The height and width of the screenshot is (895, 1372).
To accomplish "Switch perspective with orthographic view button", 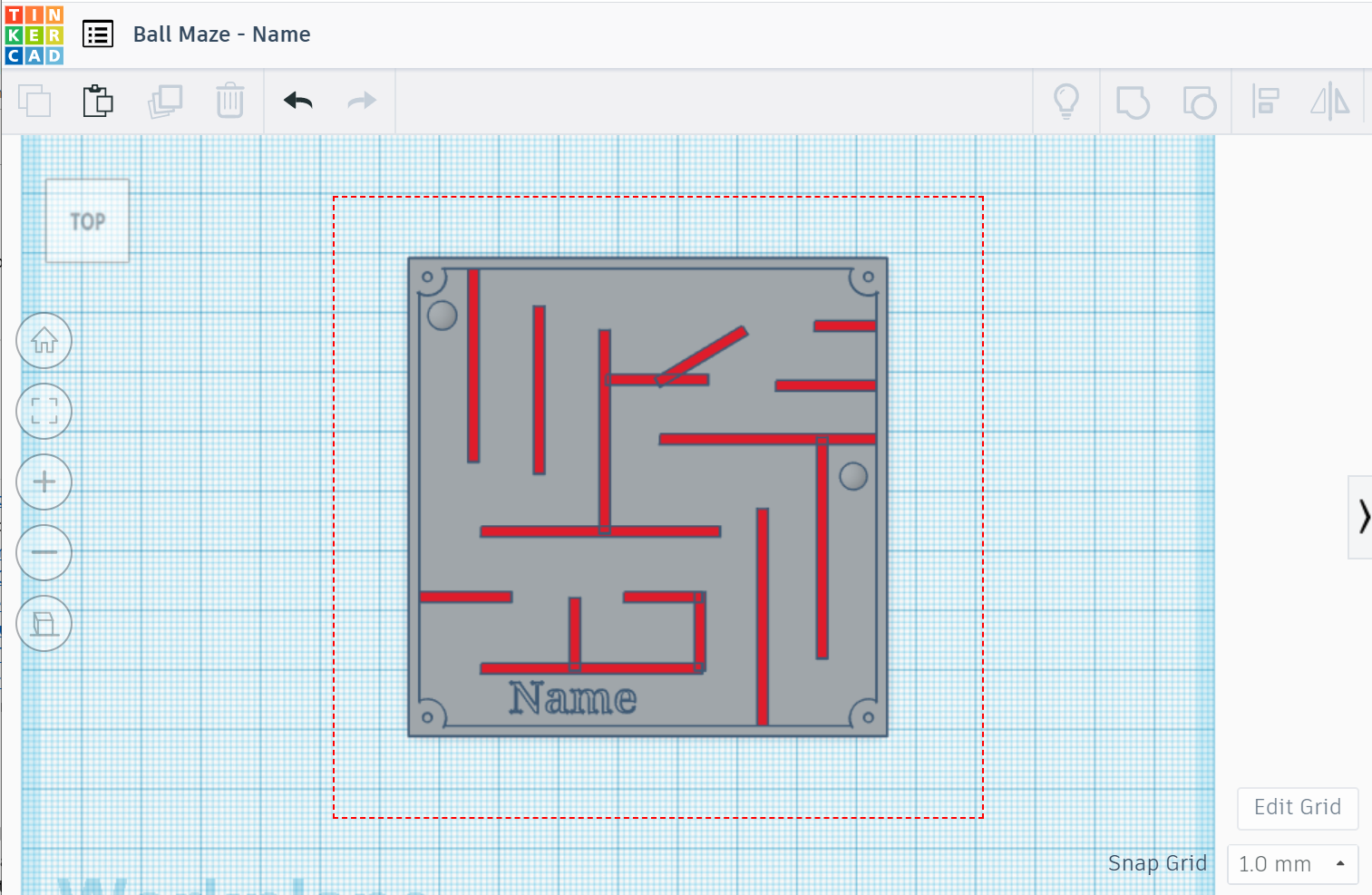I will pos(44,623).
